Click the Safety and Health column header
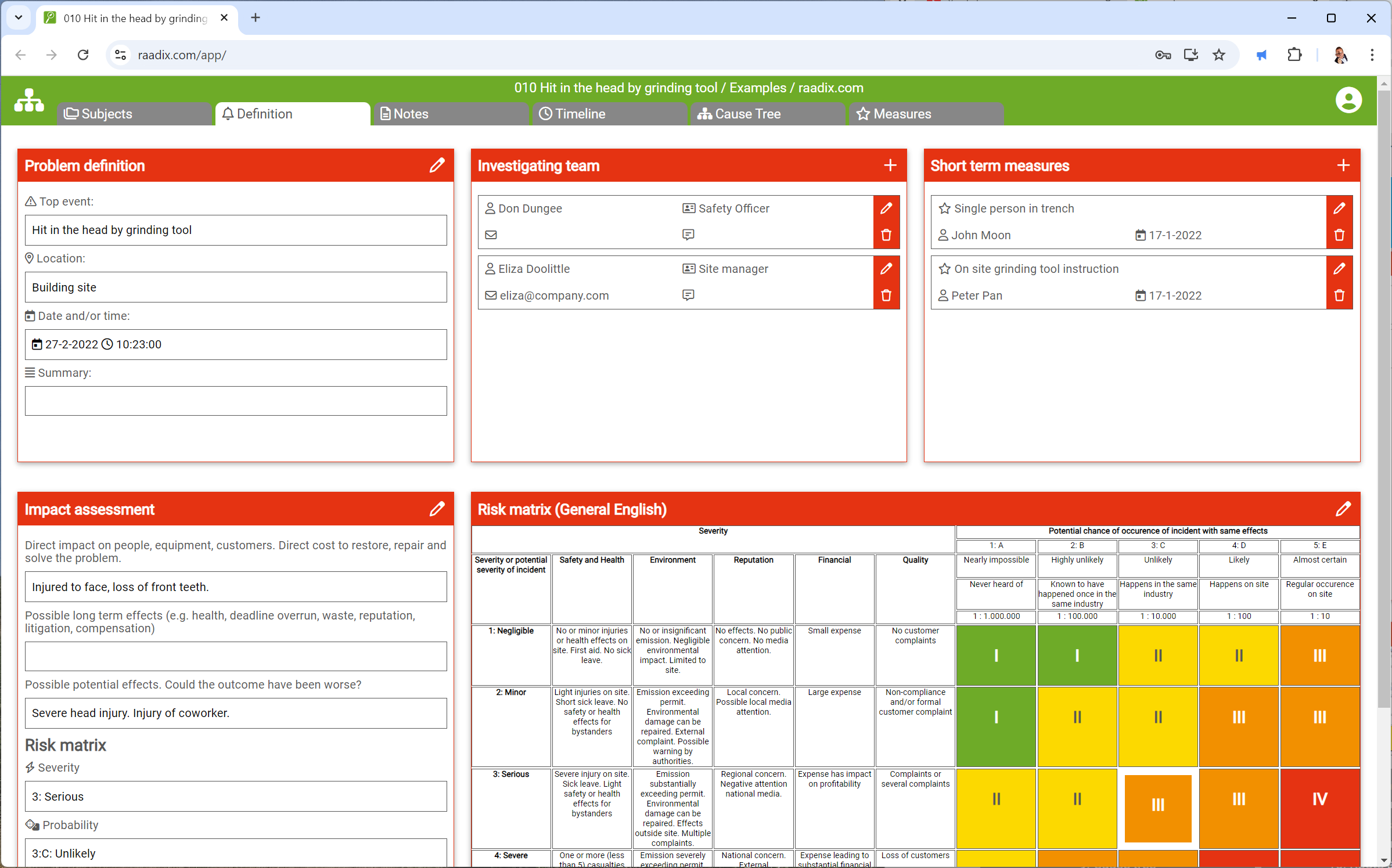Viewport: 1392px width, 868px height. pyautogui.click(x=592, y=560)
